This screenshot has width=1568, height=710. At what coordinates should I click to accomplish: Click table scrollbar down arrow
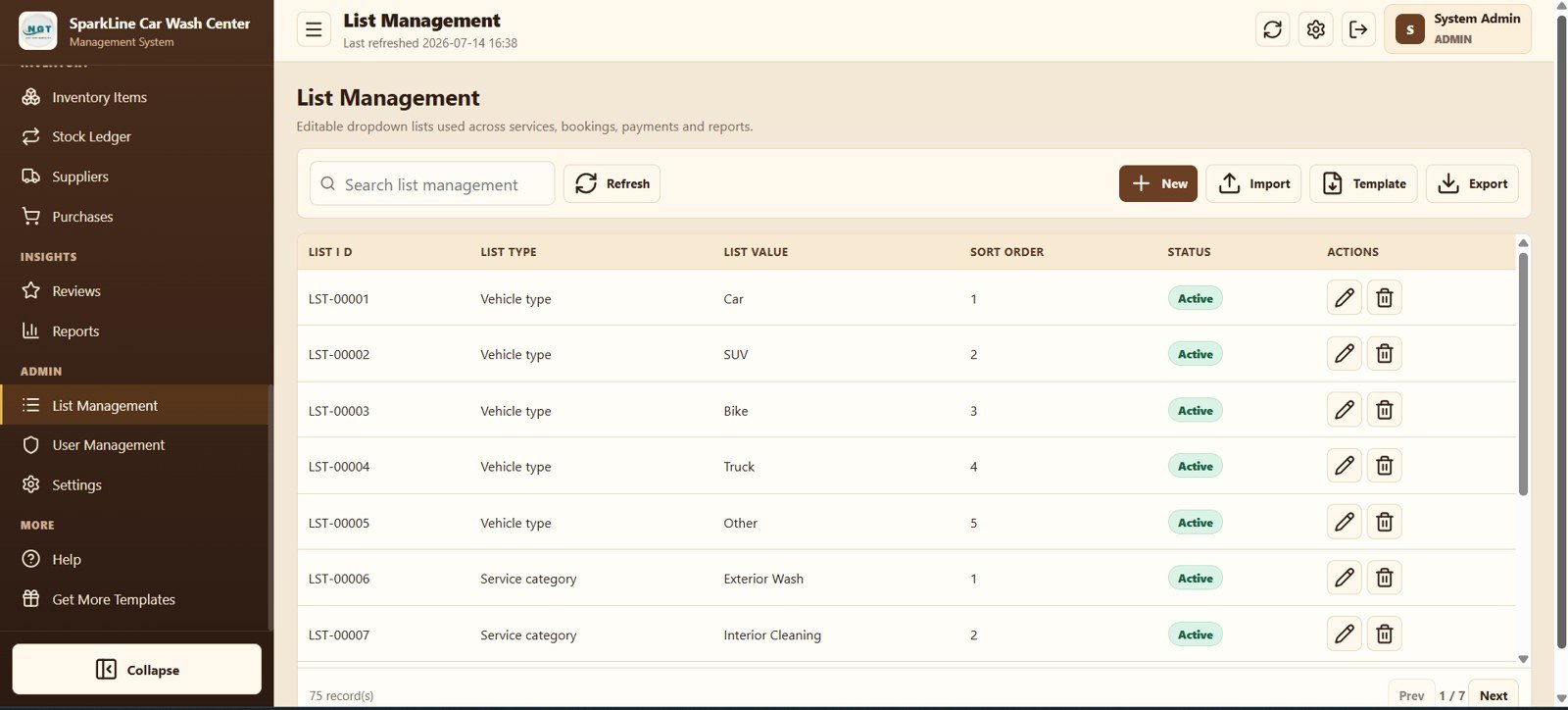[1523, 659]
